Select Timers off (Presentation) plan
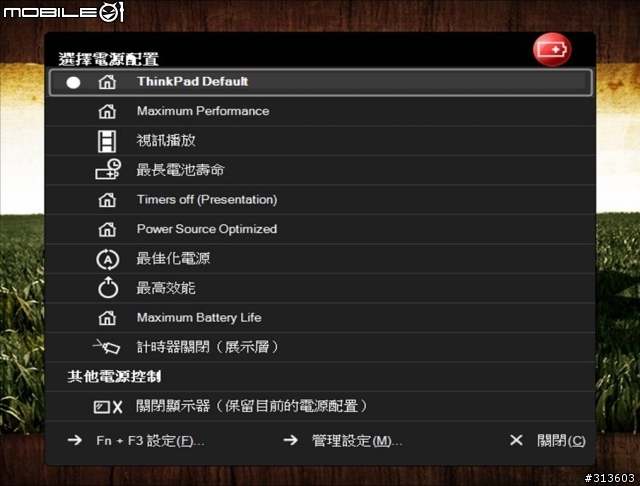The image size is (640, 486). (x=320, y=200)
